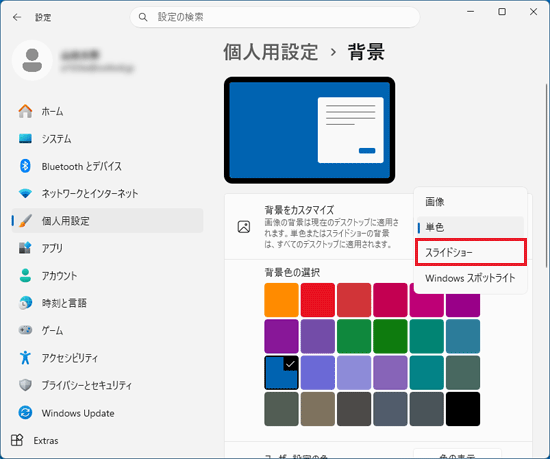The height and width of the screenshot is (459, 550).
Task: Click the paintbrush 個人用設定 icon
Action: (25, 221)
